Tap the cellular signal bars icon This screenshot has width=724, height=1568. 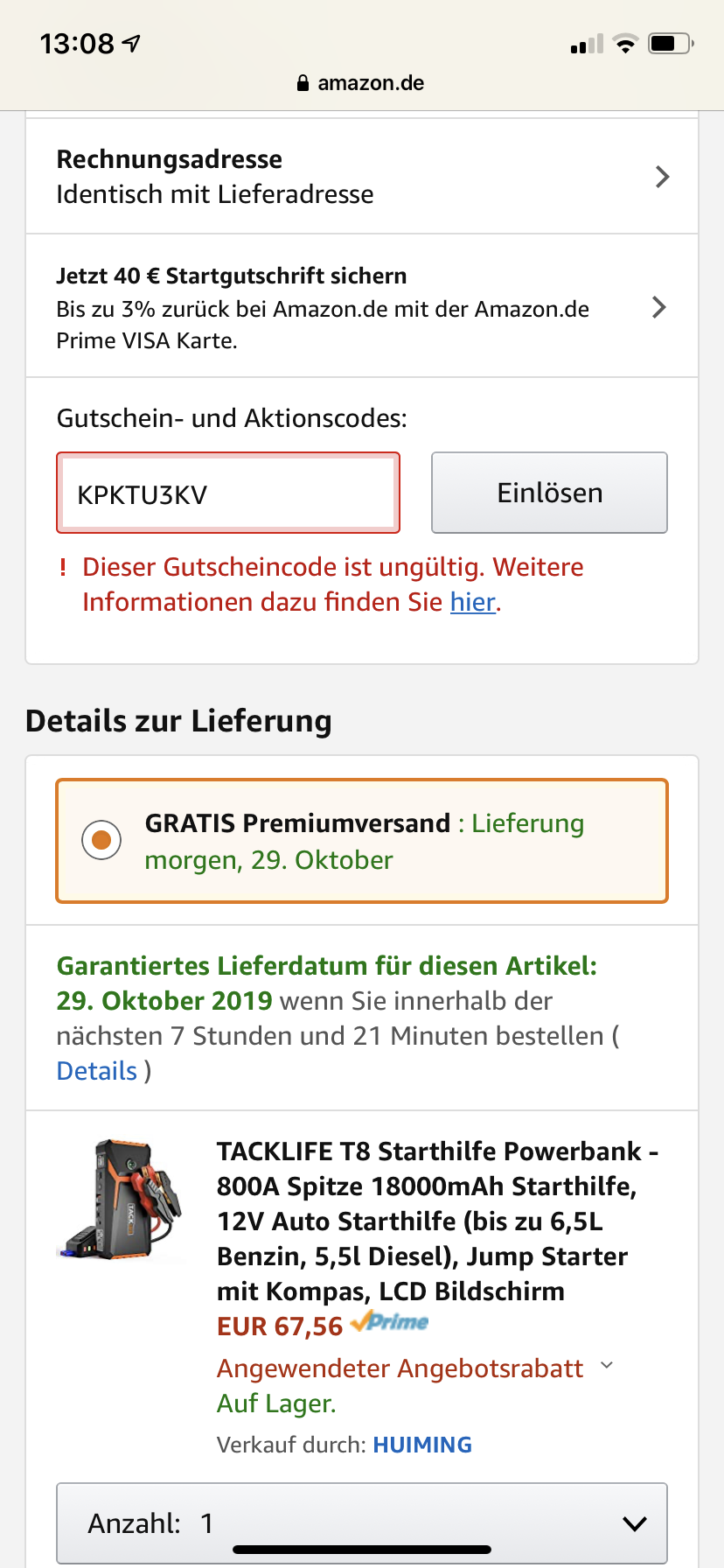587,45
